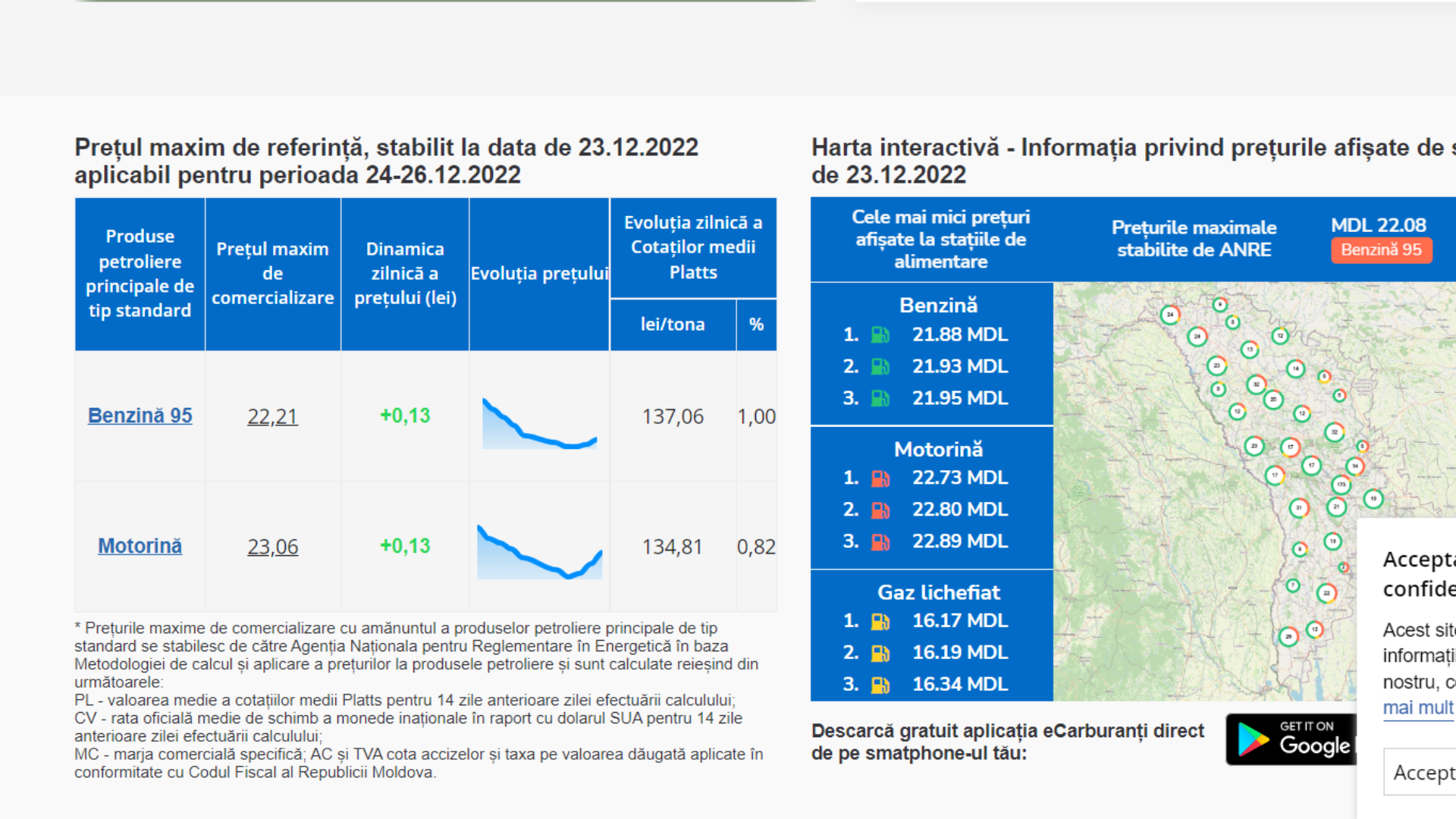Open the 'mai mult' cookie link
1456x819 pixels.
coord(1418,708)
